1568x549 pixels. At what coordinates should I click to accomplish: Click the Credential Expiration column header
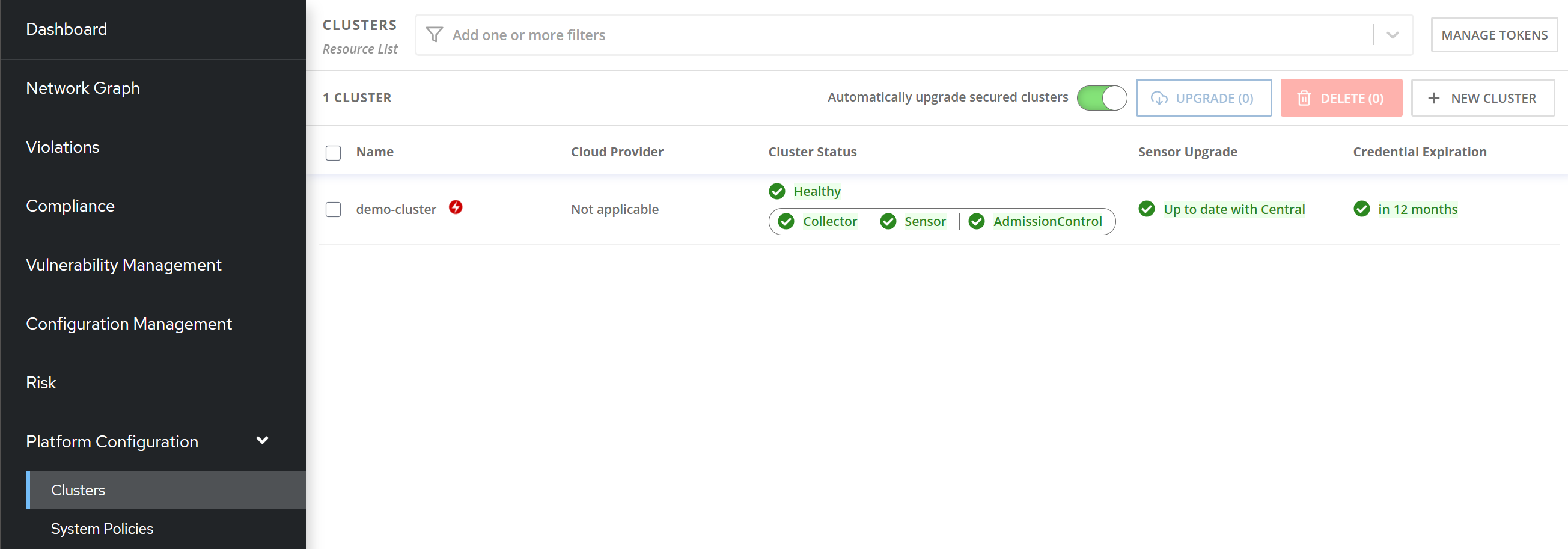[x=1420, y=152]
